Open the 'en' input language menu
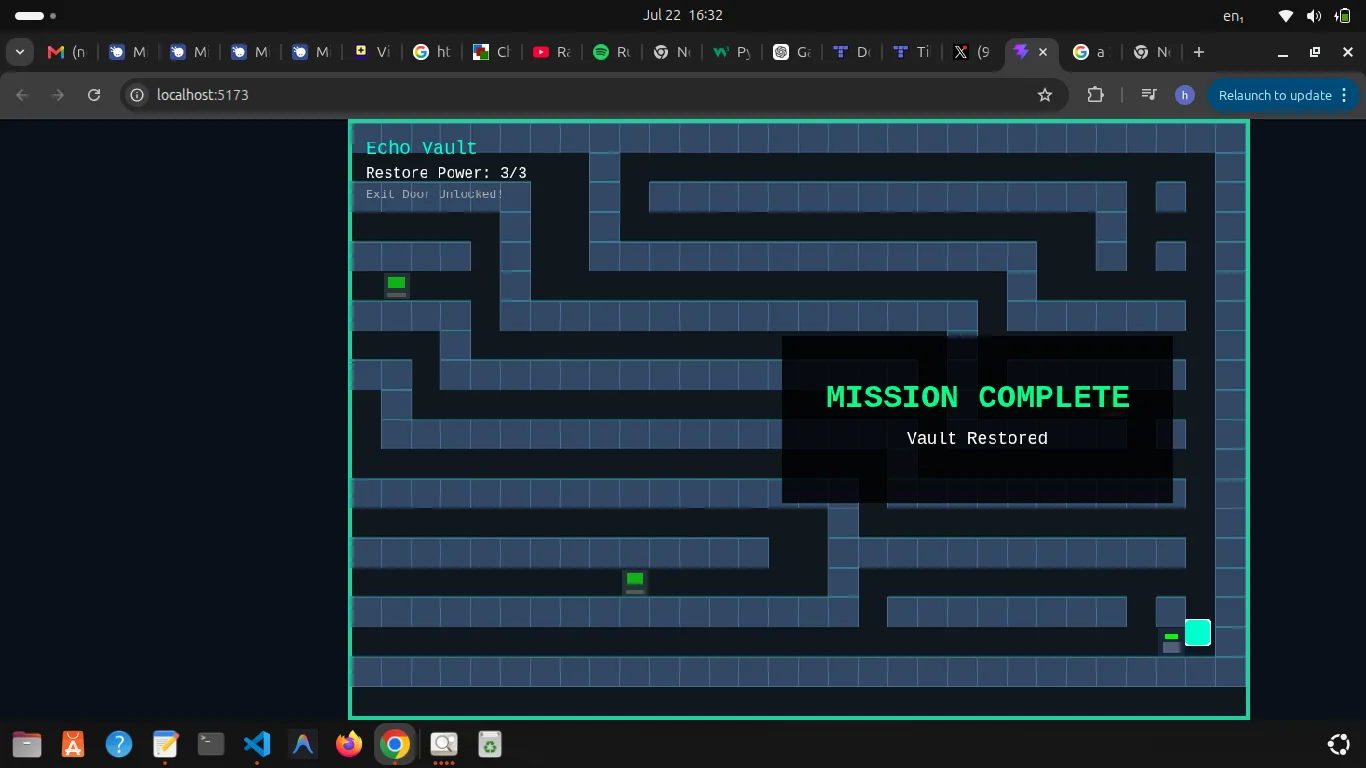This screenshot has height=768, width=1366. point(1233,16)
